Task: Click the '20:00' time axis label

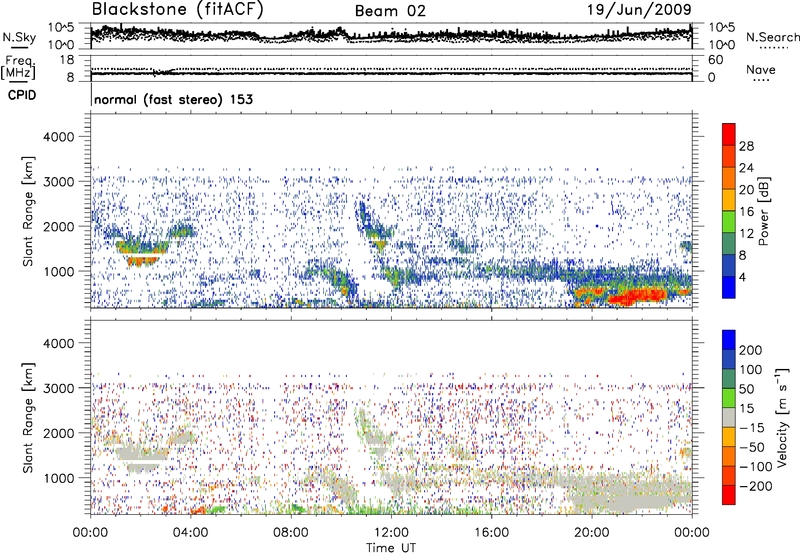Action: point(591,533)
